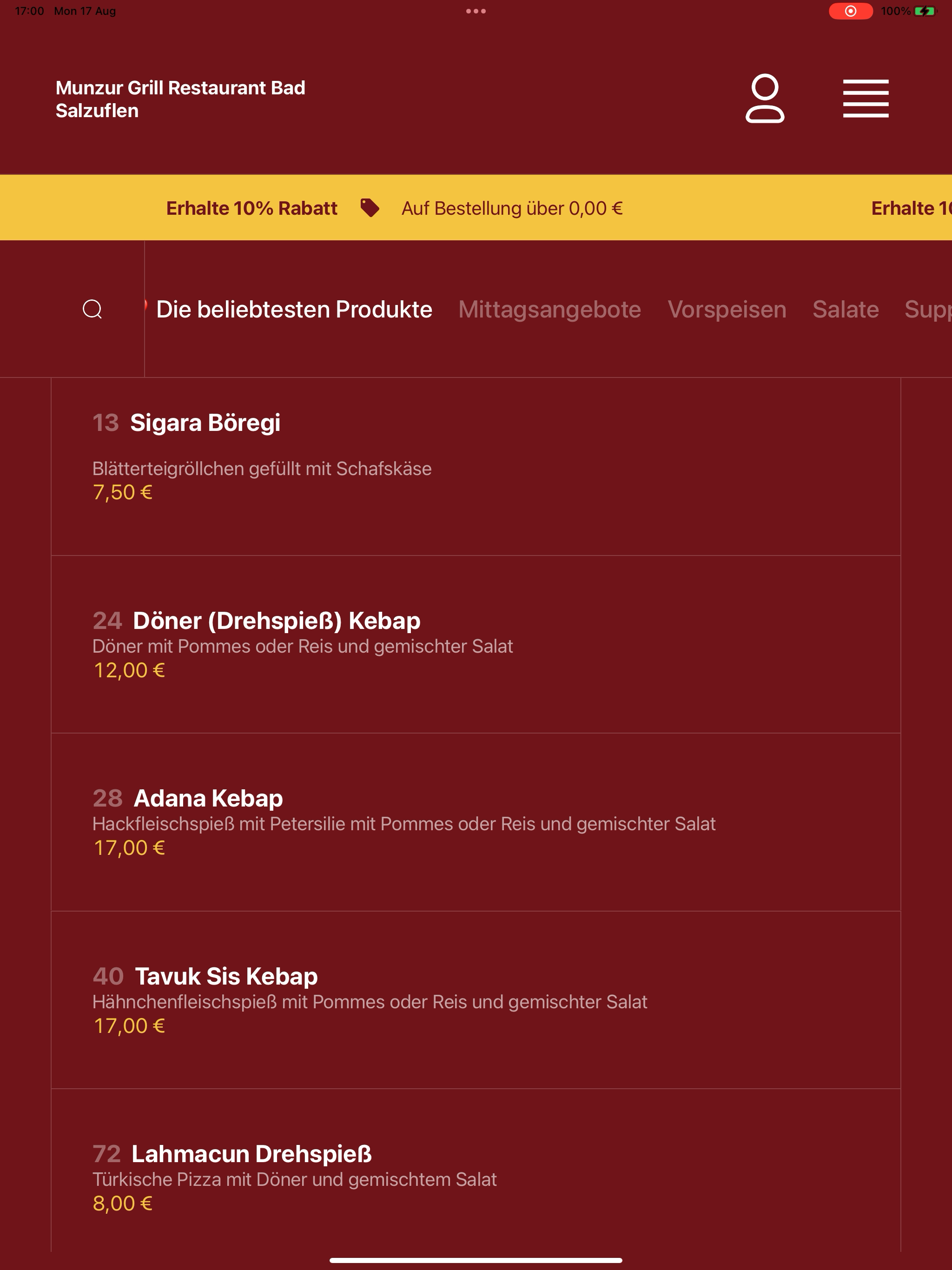
Task: Tap the 17,00 € Adana Kebap price
Action: [129, 848]
